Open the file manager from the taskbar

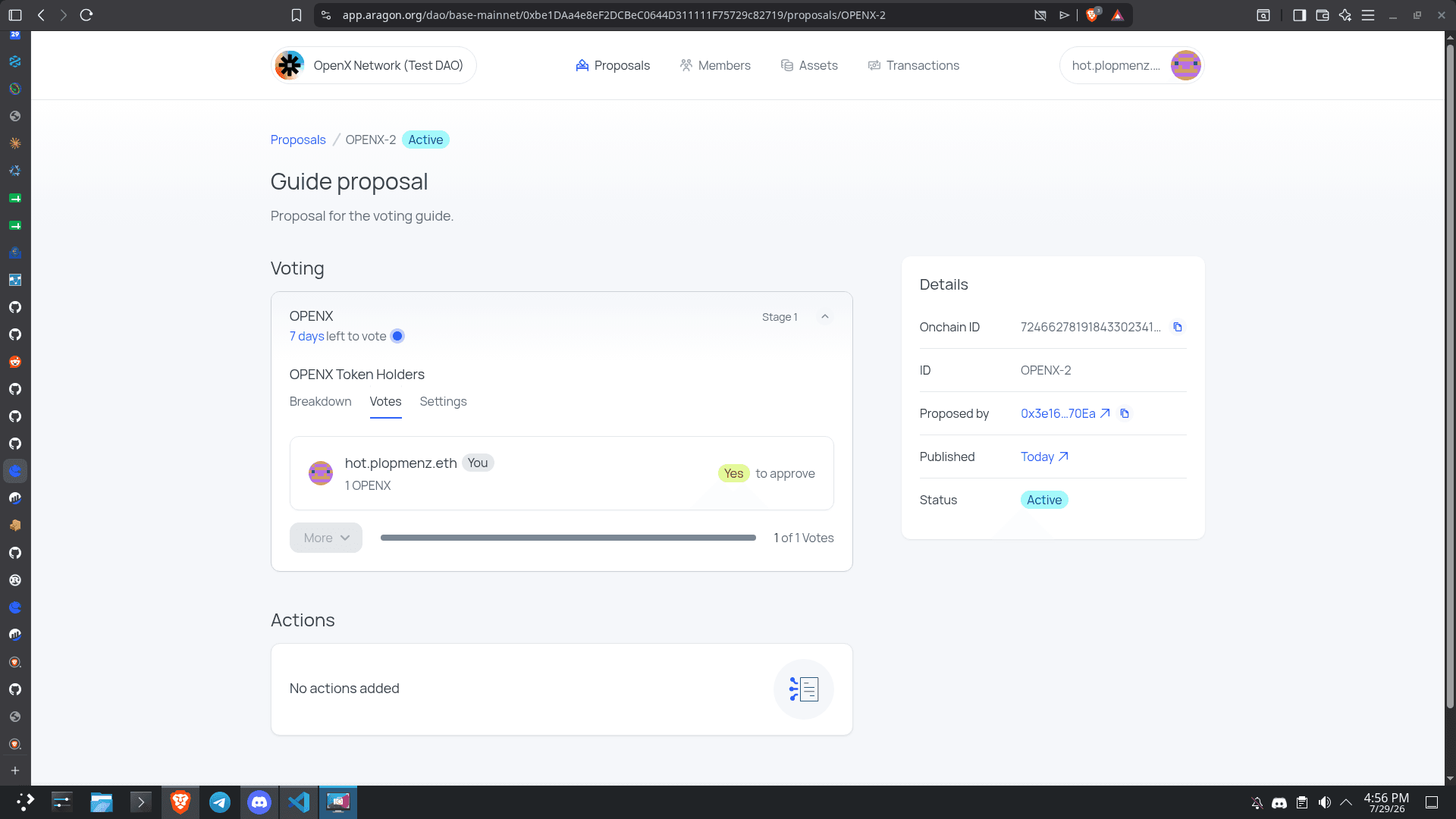(102, 802)
